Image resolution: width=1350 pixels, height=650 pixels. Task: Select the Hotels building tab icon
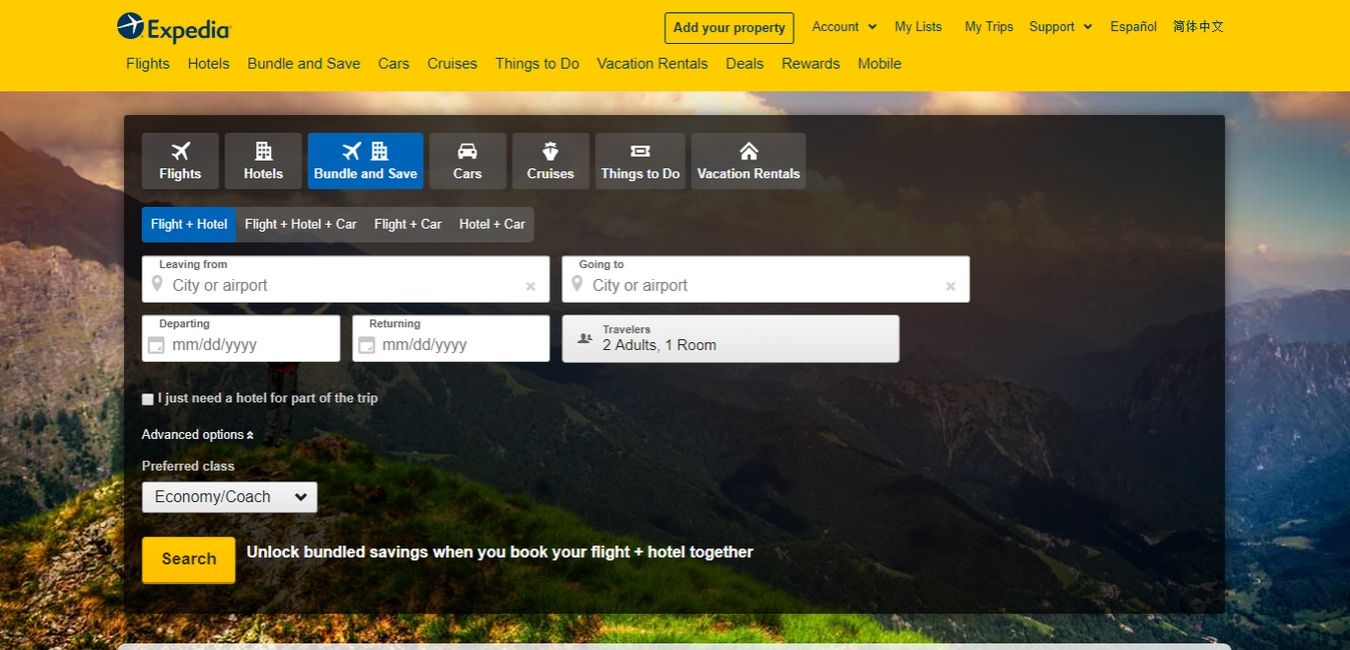263,151
